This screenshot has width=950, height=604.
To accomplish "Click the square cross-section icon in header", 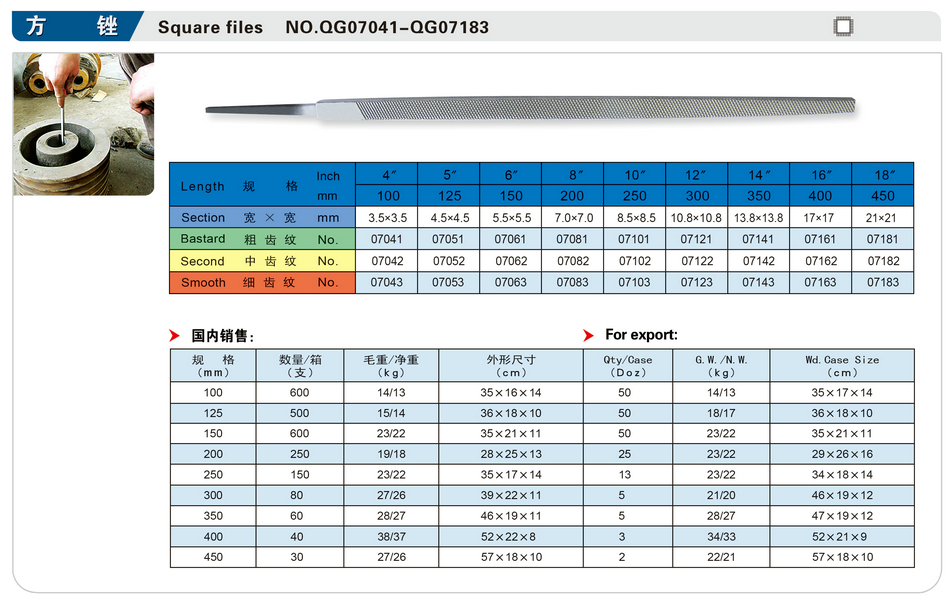I will point(843,27).
